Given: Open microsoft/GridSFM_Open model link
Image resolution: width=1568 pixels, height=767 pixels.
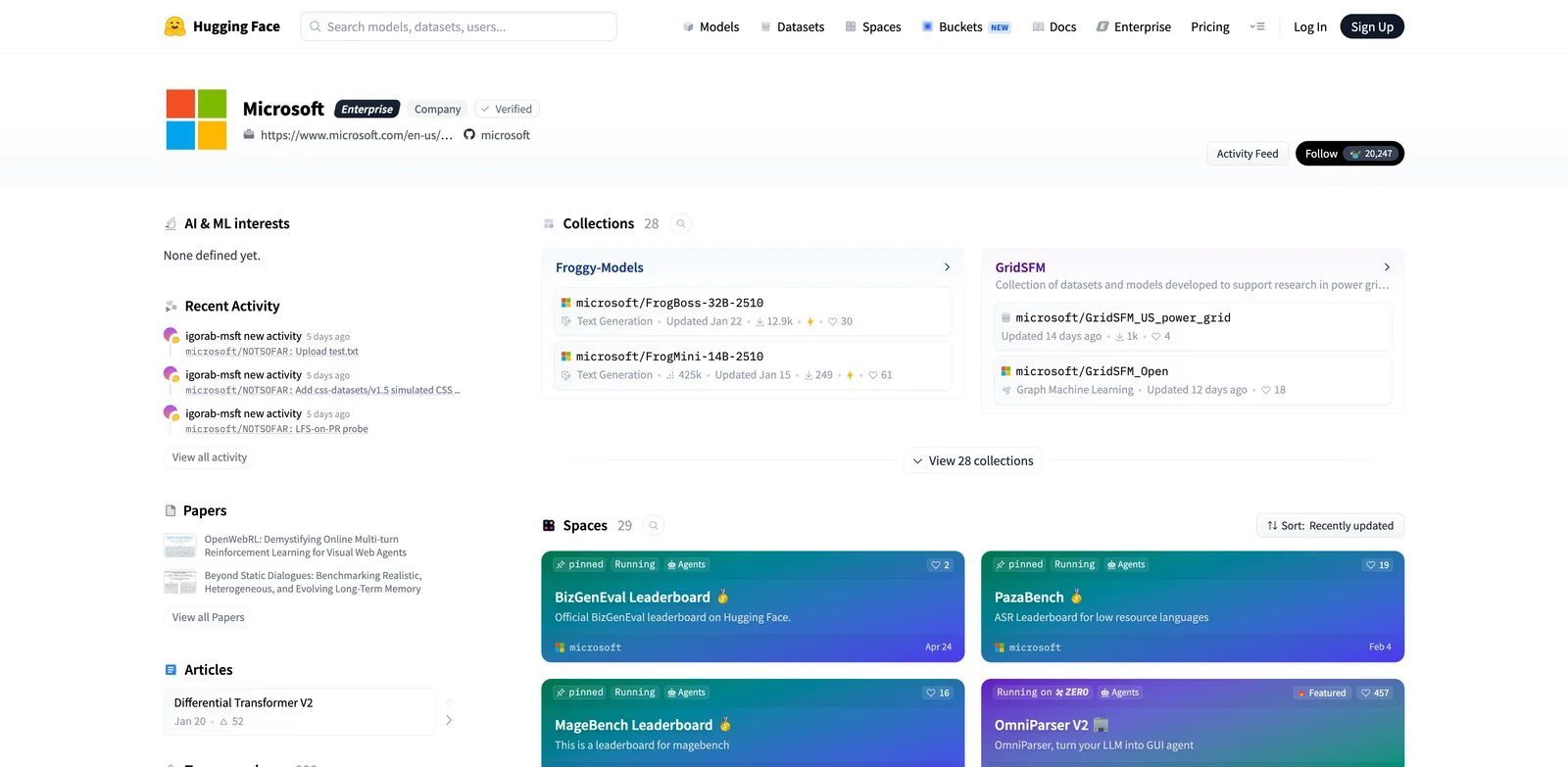Looking at the screenshot, I should click(x=1092, y=371).
